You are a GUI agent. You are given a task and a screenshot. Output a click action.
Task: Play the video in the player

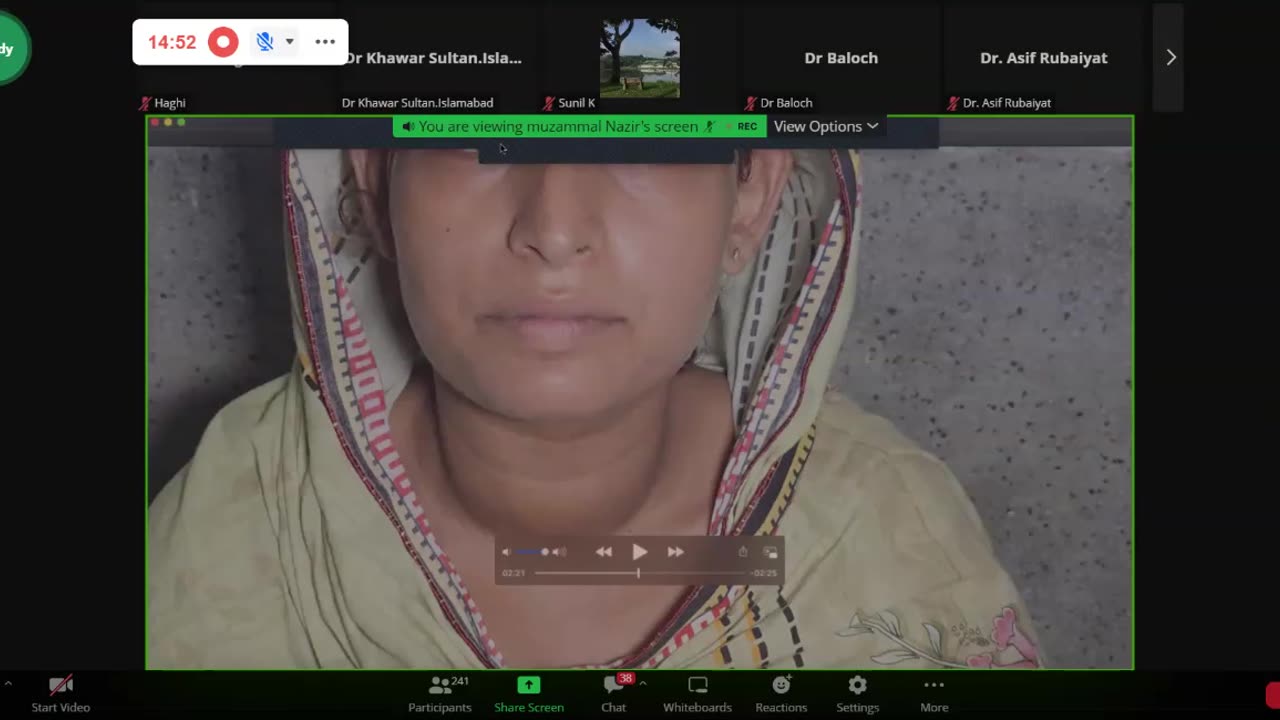640,552
